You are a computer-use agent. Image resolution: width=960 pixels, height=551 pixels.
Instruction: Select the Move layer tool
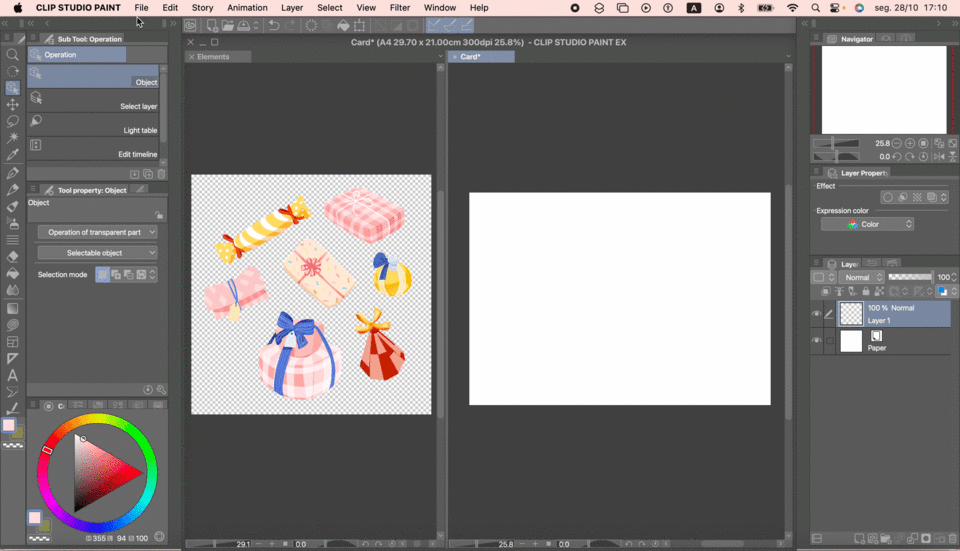[12, 104]
